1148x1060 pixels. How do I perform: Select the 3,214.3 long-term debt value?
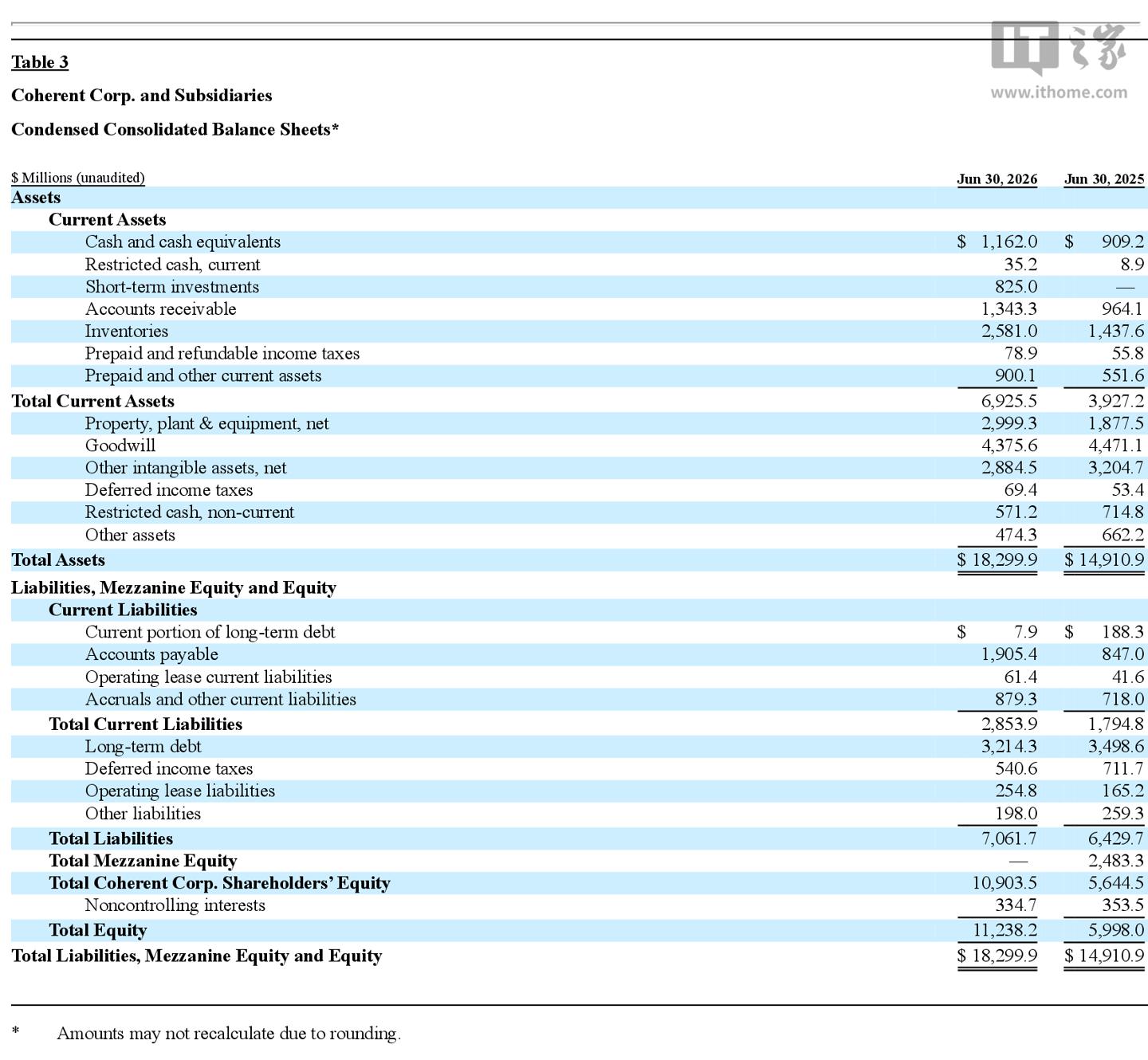point(1009,747)
